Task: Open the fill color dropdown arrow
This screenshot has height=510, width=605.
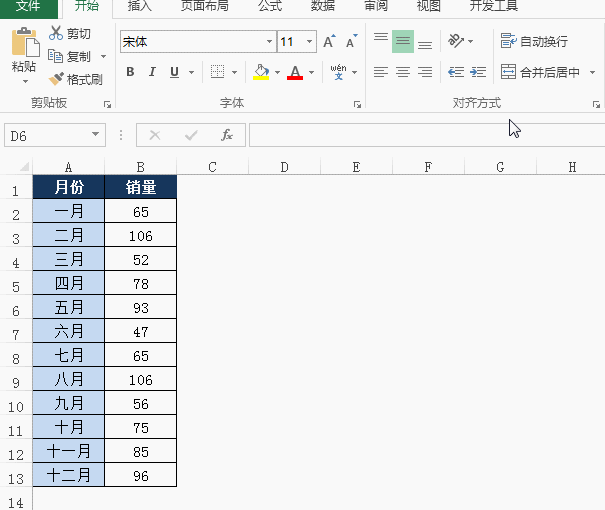Action: pyautogui.click(x=277, y=72)
